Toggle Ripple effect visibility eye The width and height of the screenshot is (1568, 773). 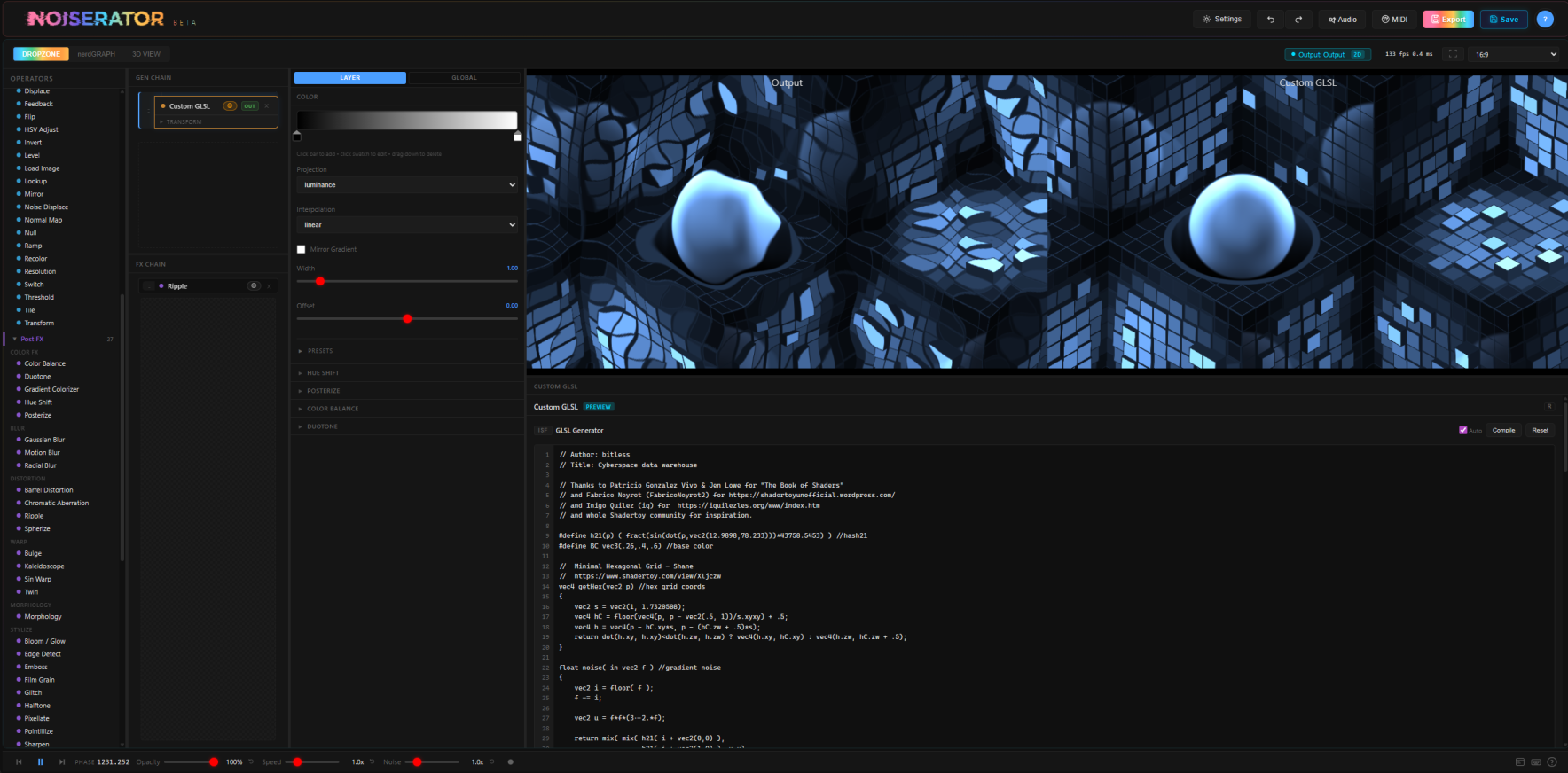254,286
